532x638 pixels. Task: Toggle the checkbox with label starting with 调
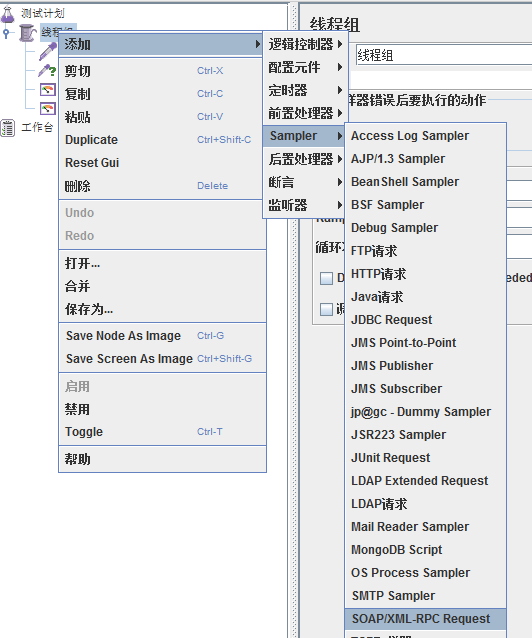tap(326, 309)
